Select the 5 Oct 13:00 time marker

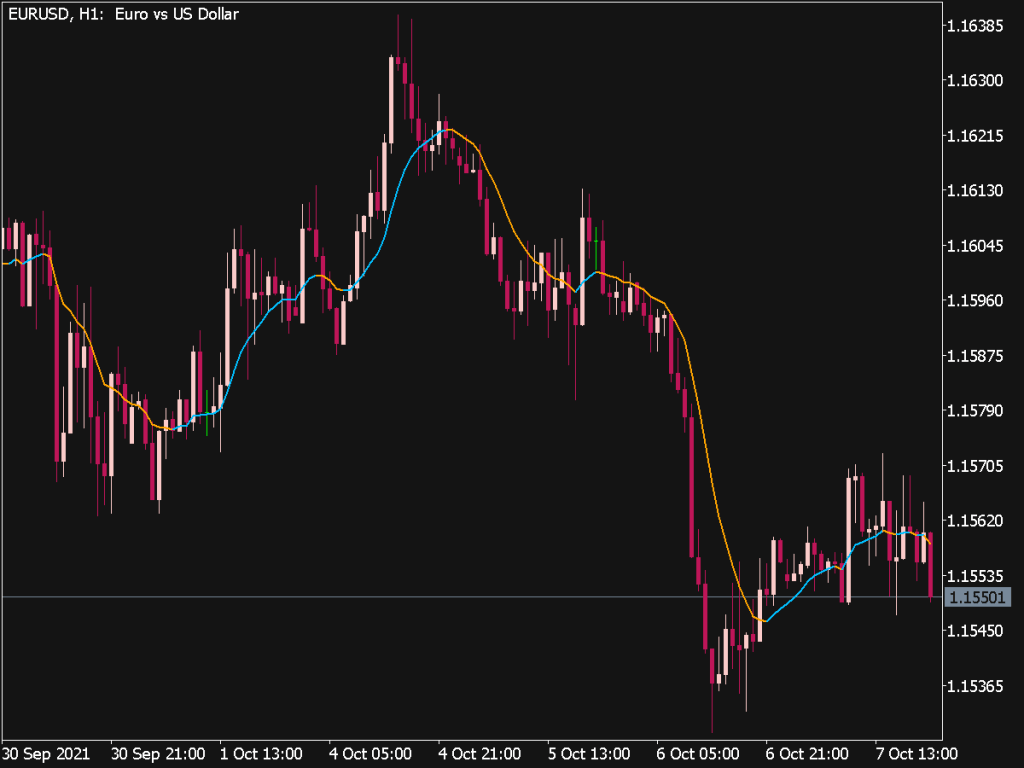click(x=588, y=753)
